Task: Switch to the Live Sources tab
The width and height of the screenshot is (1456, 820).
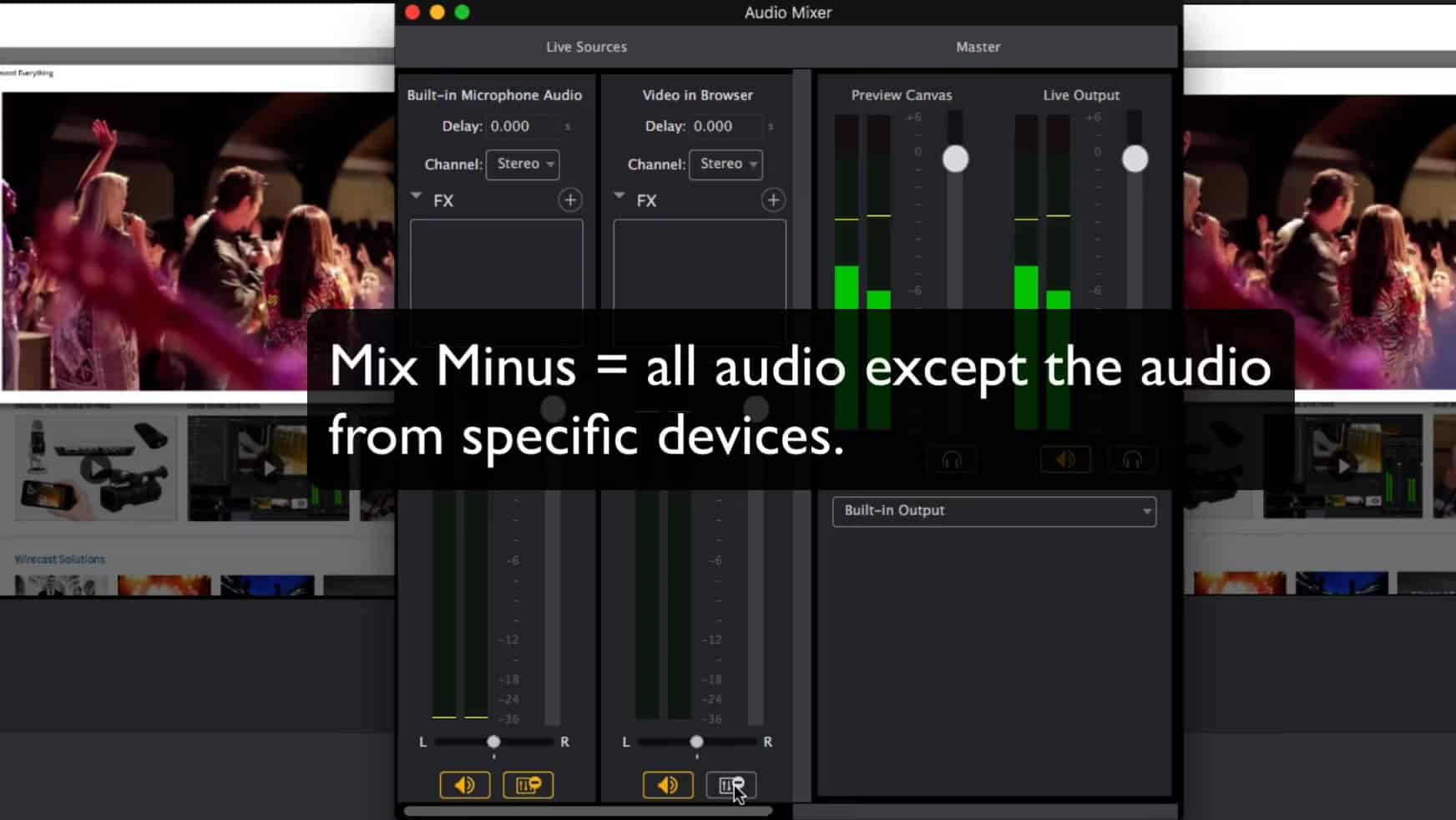Action: click(586, 47)
